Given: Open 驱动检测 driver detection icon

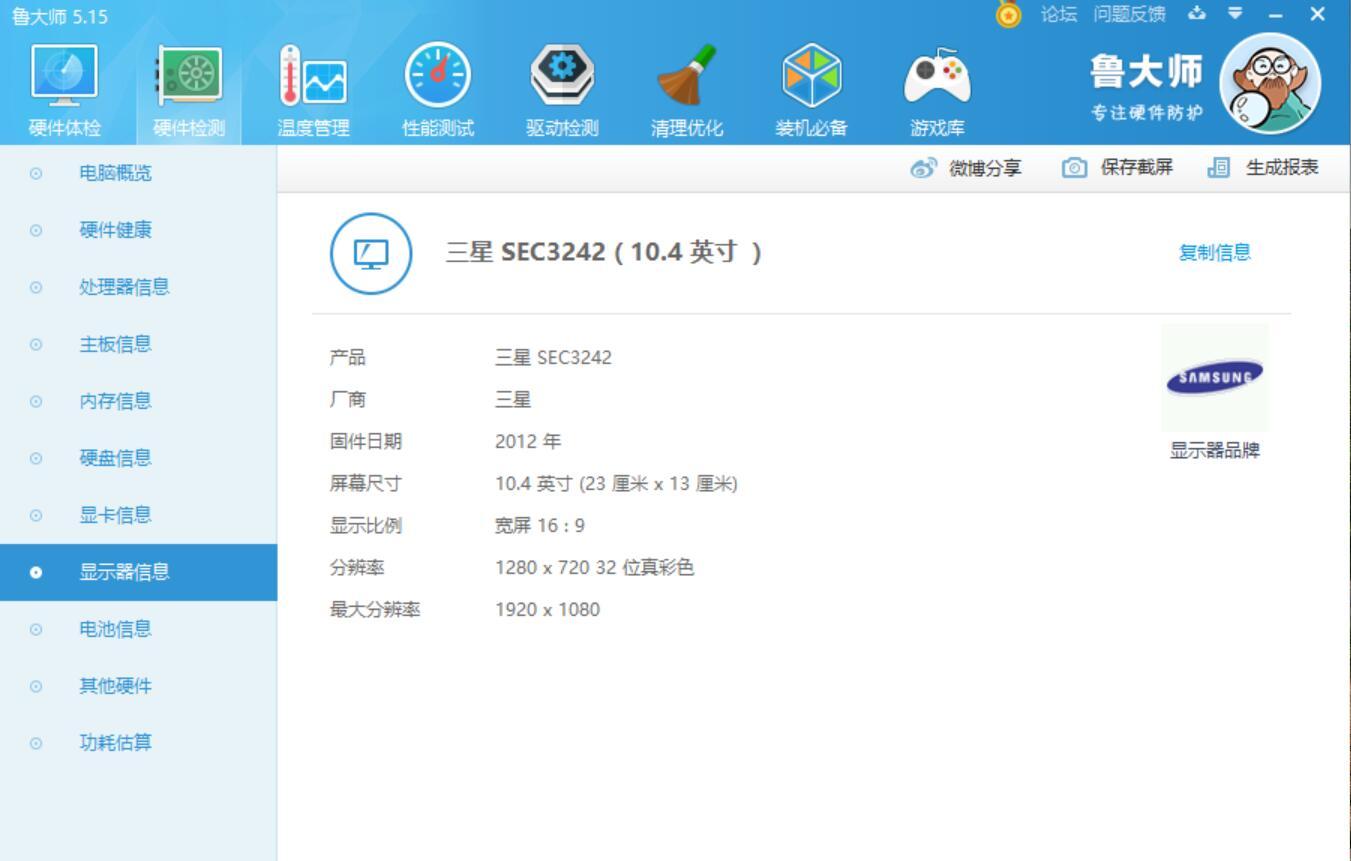Looking at the screenshot, I should click(x=562, y=92).
